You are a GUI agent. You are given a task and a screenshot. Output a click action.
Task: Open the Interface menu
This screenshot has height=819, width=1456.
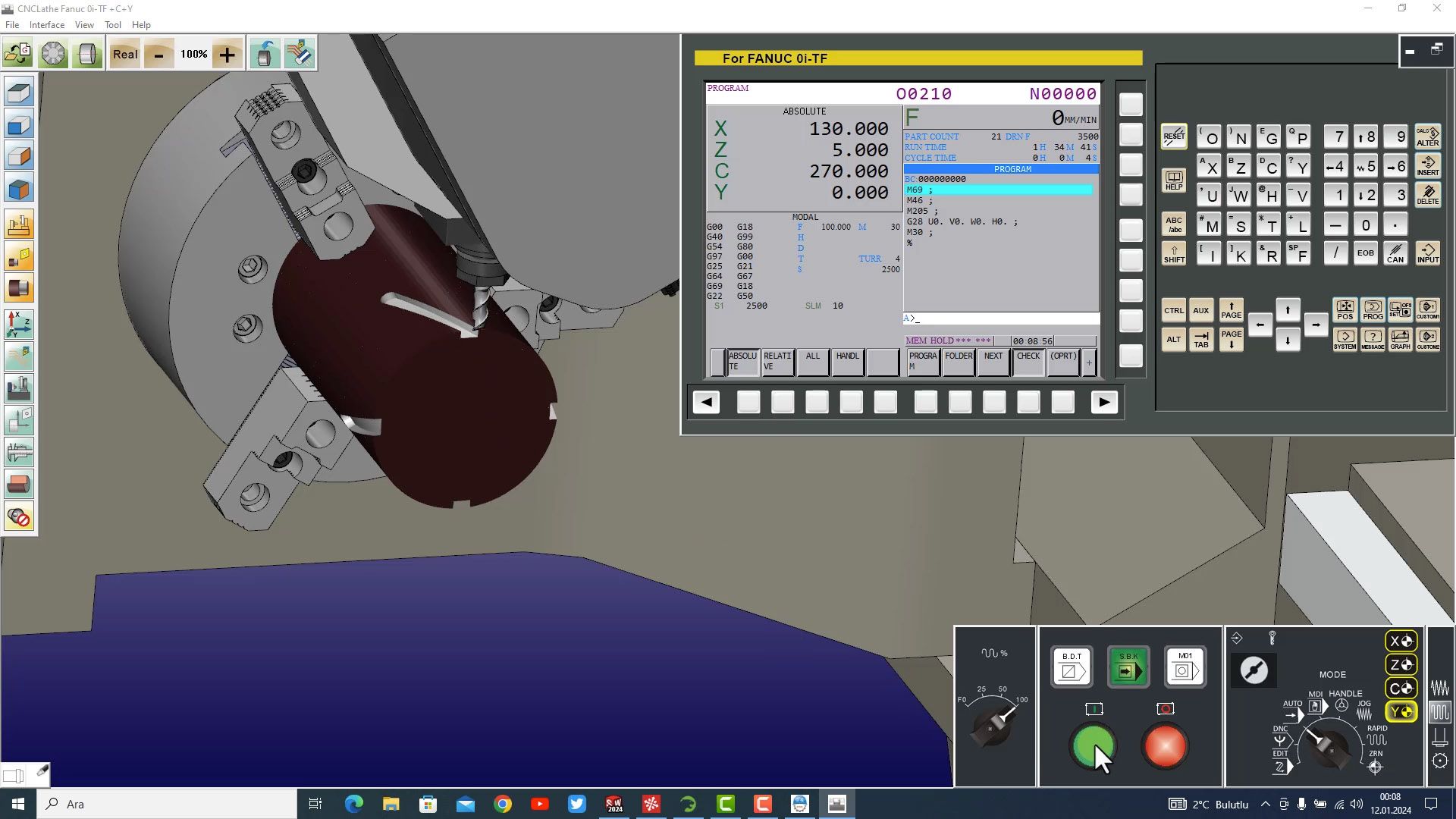click(47, 24)
